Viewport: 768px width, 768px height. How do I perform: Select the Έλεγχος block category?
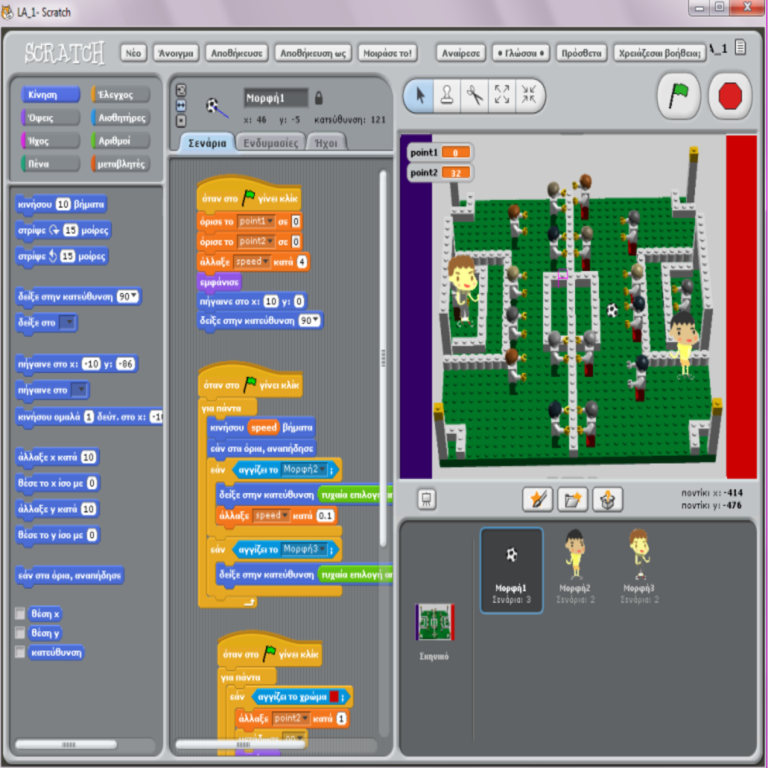pos(120,95)
